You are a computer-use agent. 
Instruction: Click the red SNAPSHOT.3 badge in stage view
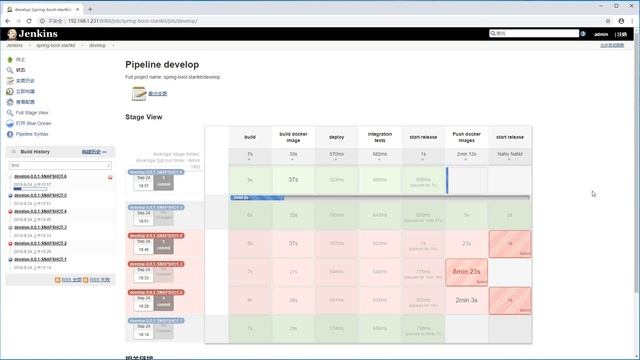(x=156, y=264)
